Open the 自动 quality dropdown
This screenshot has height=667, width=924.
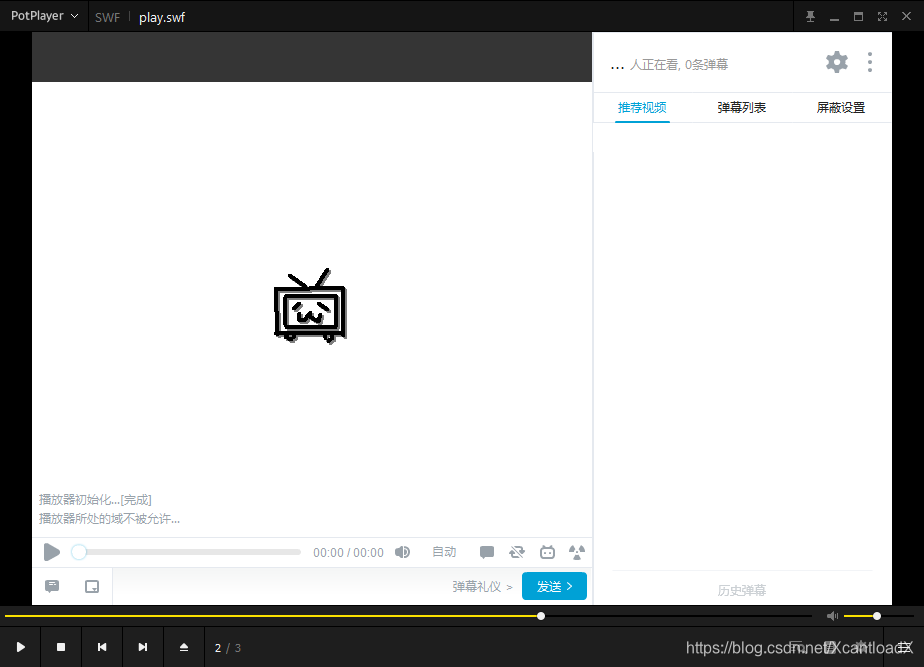[444, 551]
